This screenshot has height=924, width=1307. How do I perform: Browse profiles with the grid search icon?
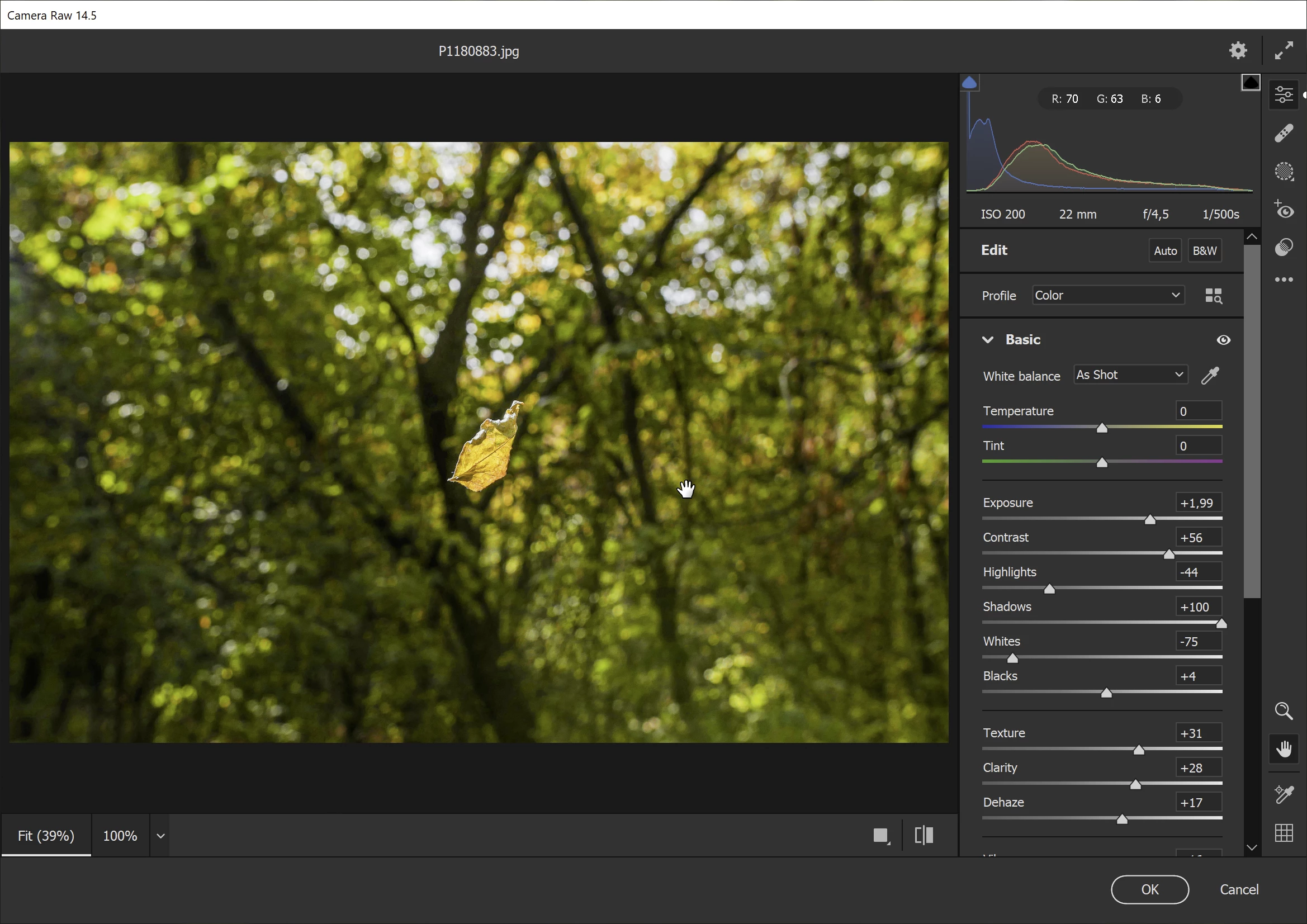point(1213,296)
